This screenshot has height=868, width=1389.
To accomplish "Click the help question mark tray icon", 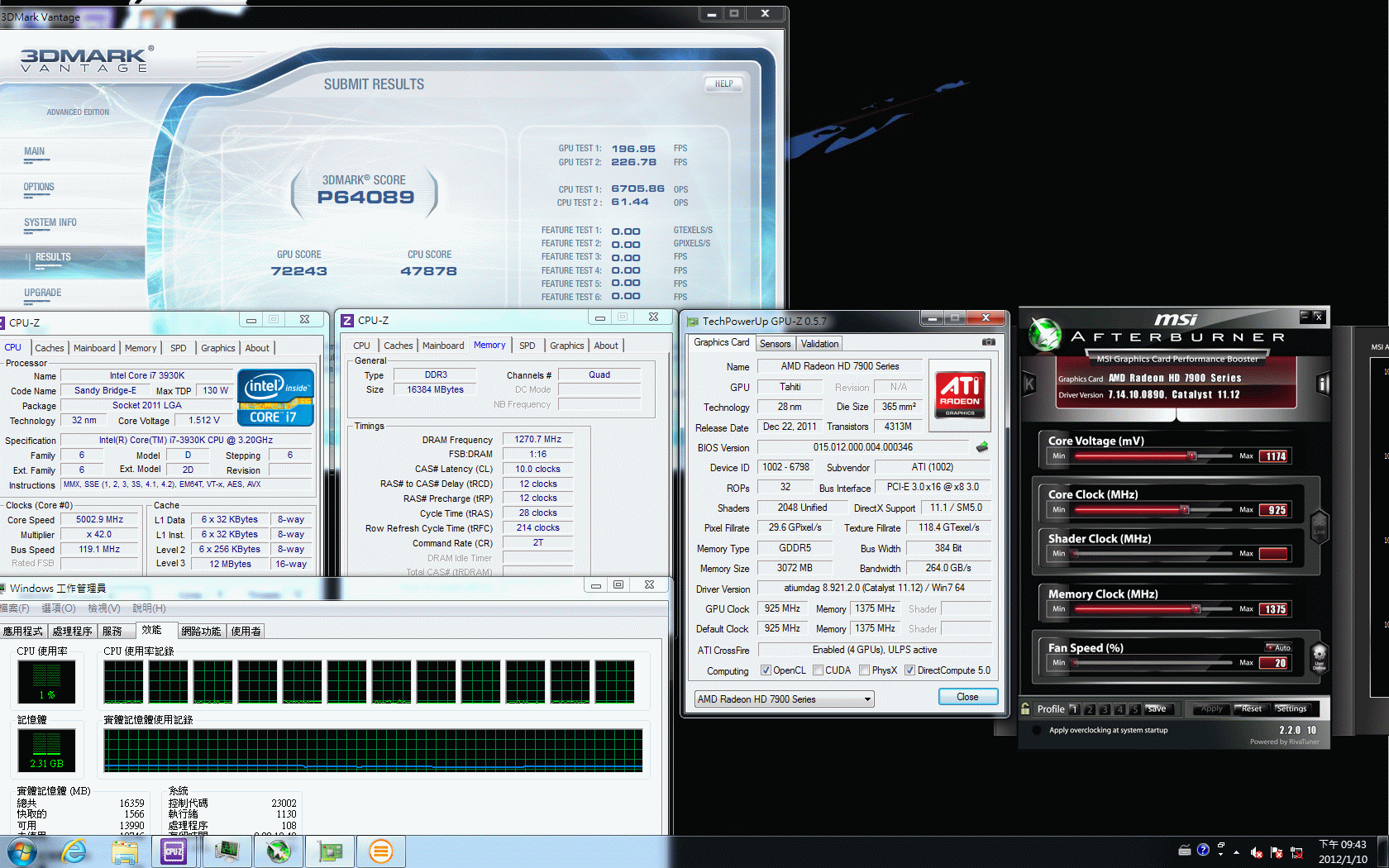I will point(1203,850).
